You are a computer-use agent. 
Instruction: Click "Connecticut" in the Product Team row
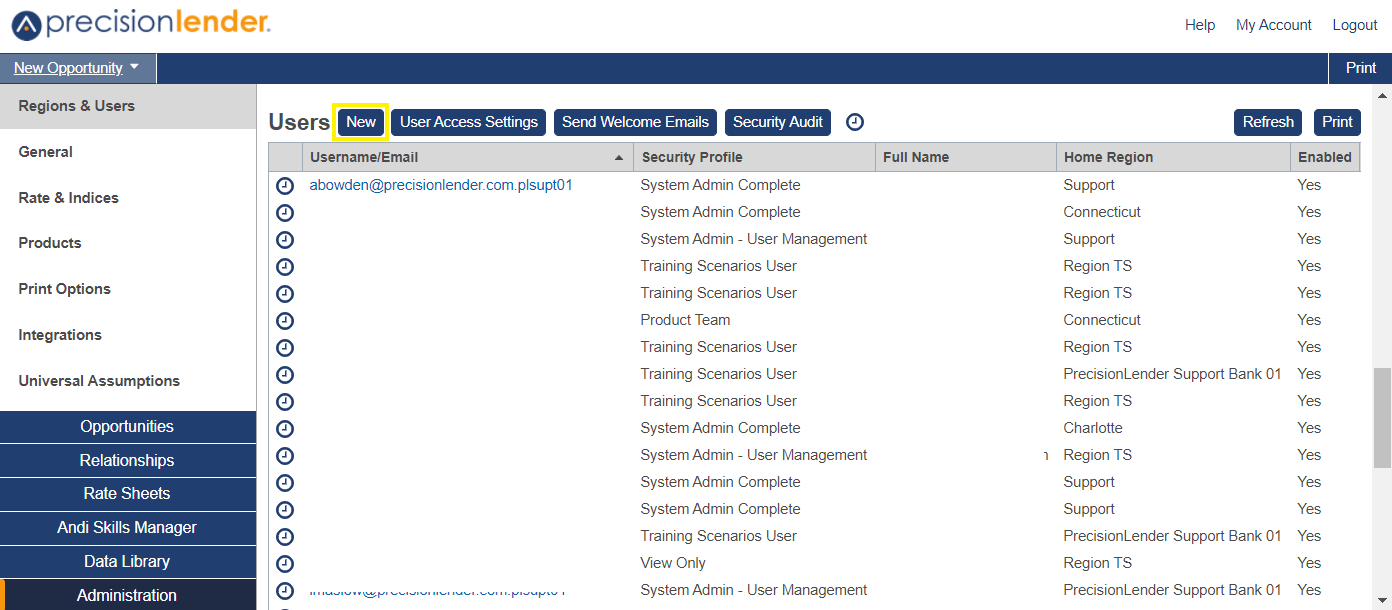click(x=1102, y=320)
